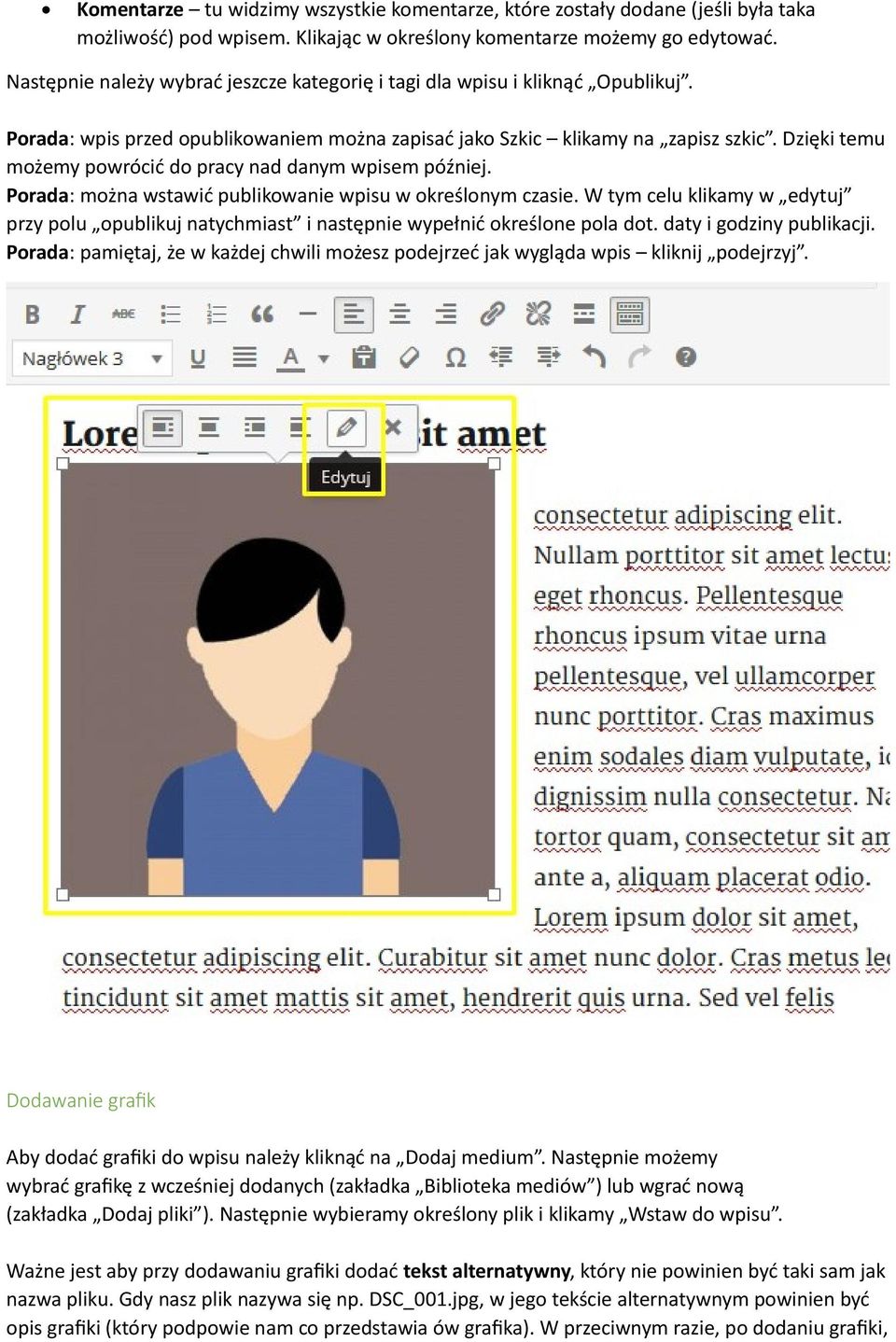896x1342 pixels.
Task: Align text left in the editor toolbar
Action: point(354,315)
